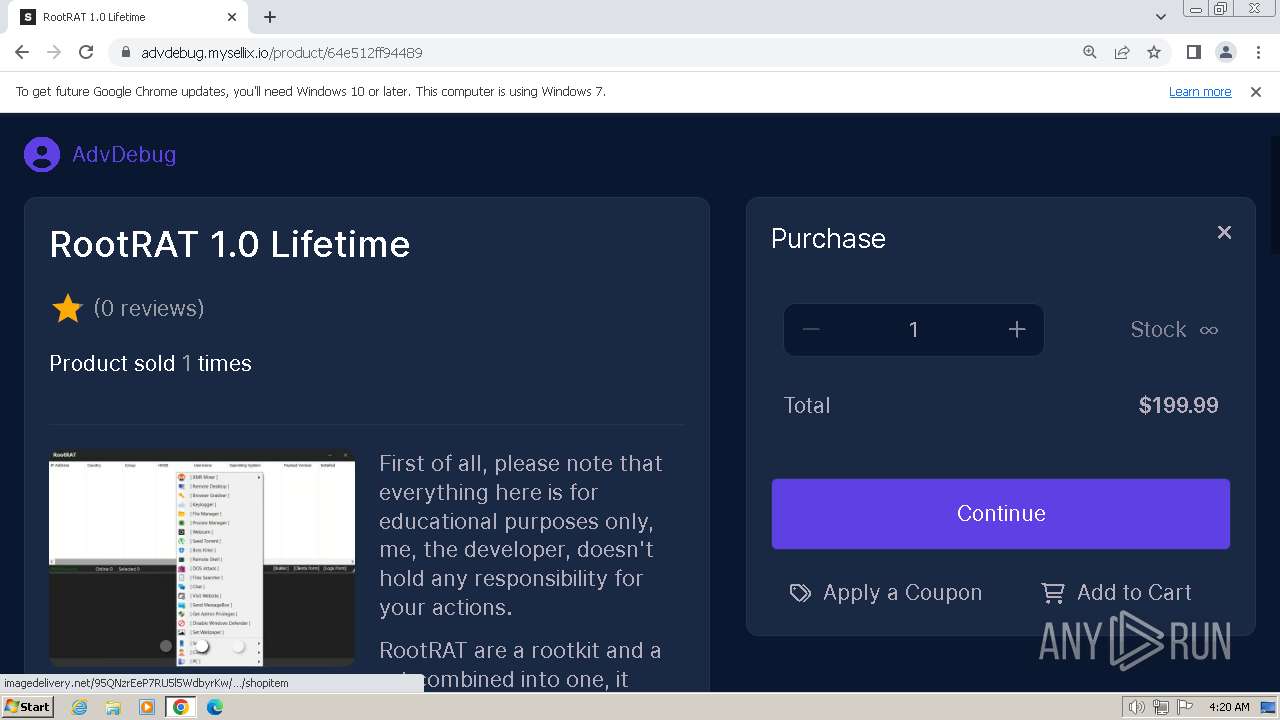
Task: Click the Learn more link
Action: 1200,92
